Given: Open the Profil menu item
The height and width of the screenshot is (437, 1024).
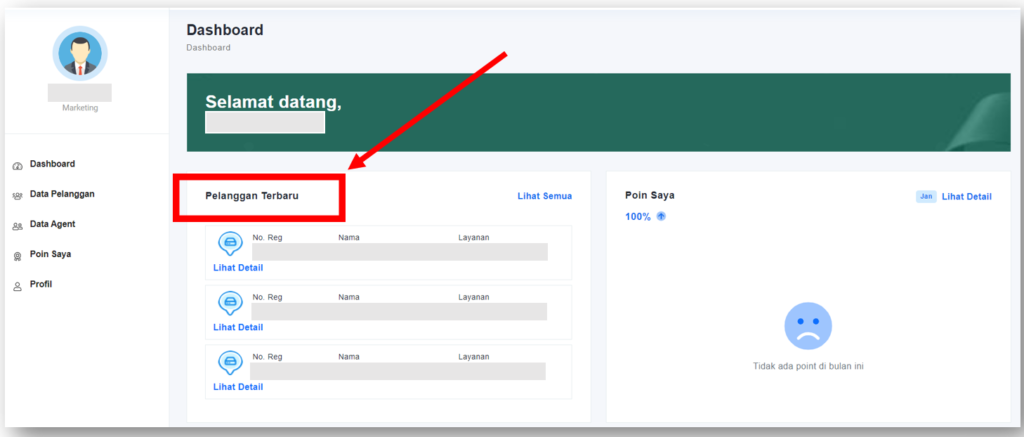Looking at the screenshot, I should coord(40,284).
